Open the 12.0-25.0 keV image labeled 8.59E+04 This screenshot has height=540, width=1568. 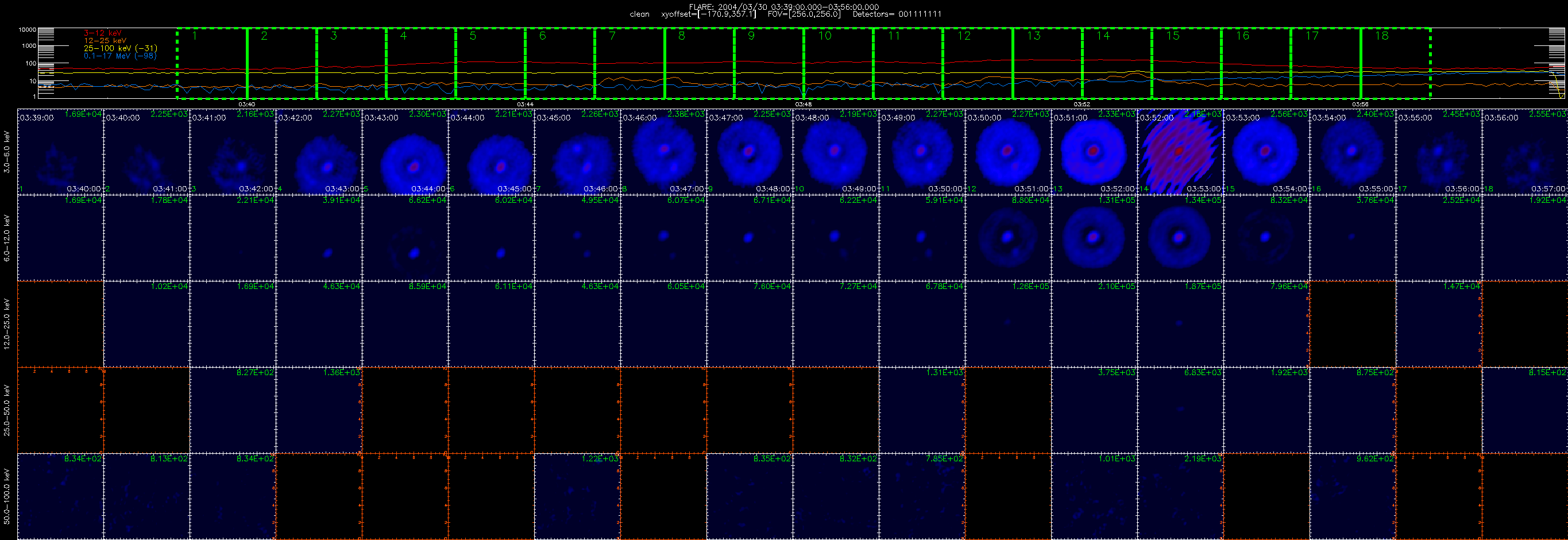[405, 324]
